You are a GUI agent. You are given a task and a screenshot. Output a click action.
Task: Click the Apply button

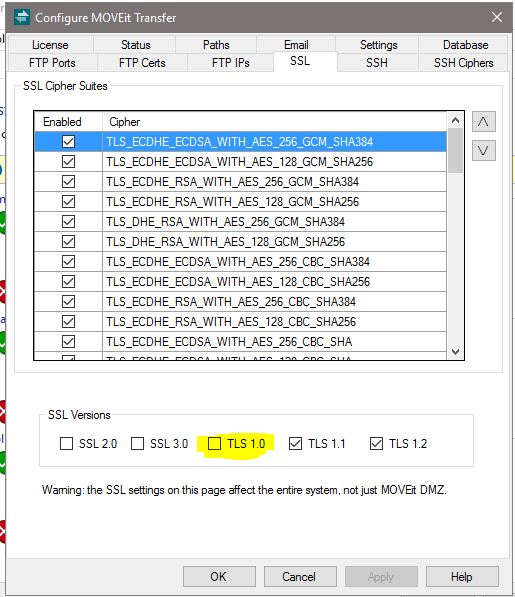381,576
